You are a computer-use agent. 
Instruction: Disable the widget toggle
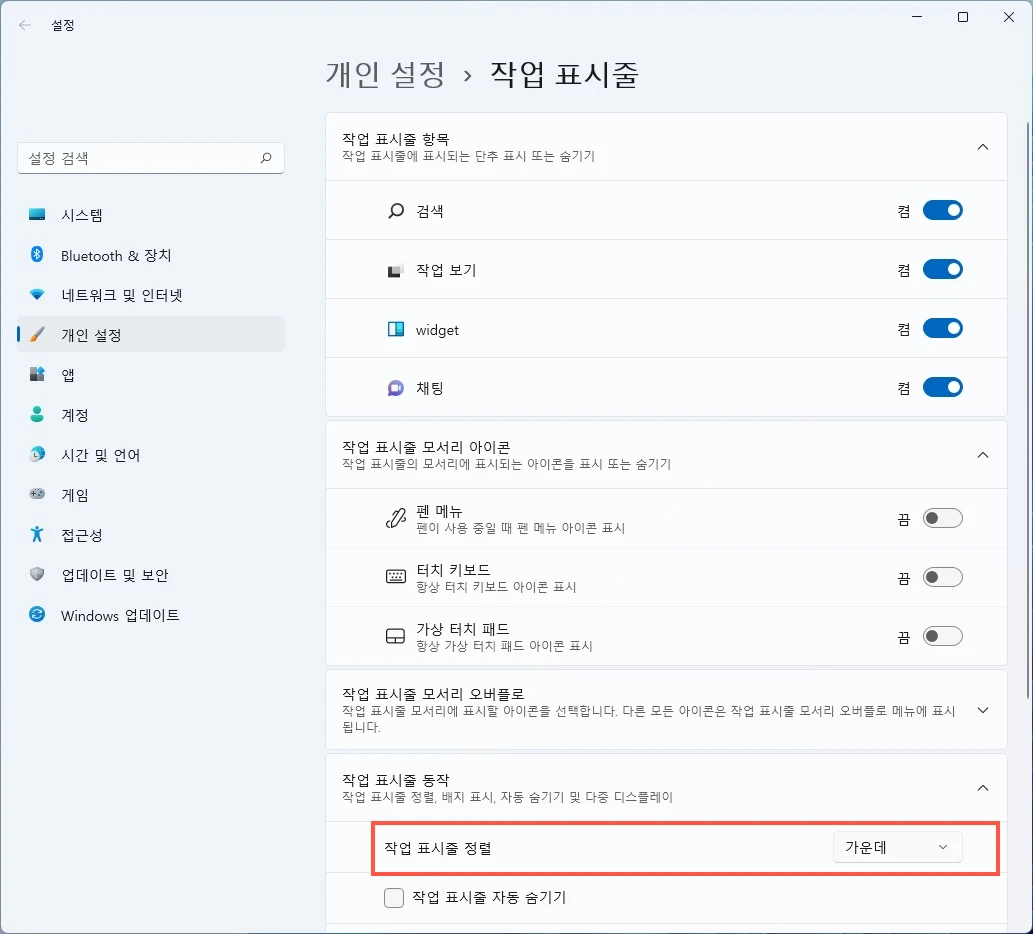942,328
